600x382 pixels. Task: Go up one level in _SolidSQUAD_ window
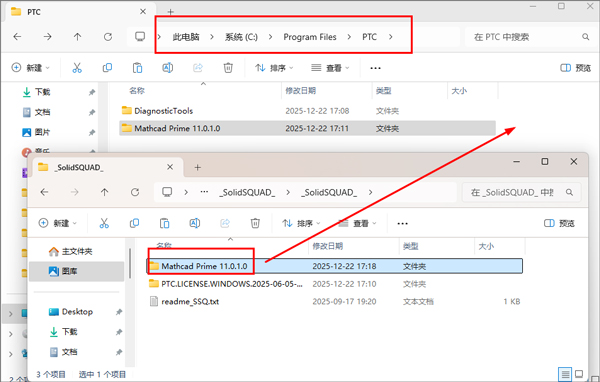[x=104, y=192]
